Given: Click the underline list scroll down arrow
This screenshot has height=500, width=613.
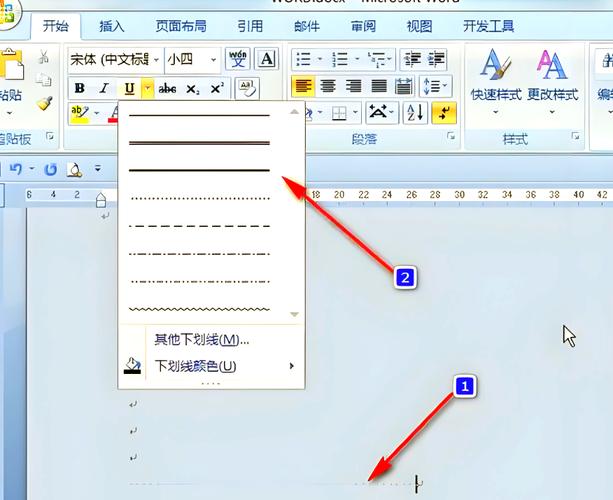Looking at the screenshot, I should pos(295,314).
